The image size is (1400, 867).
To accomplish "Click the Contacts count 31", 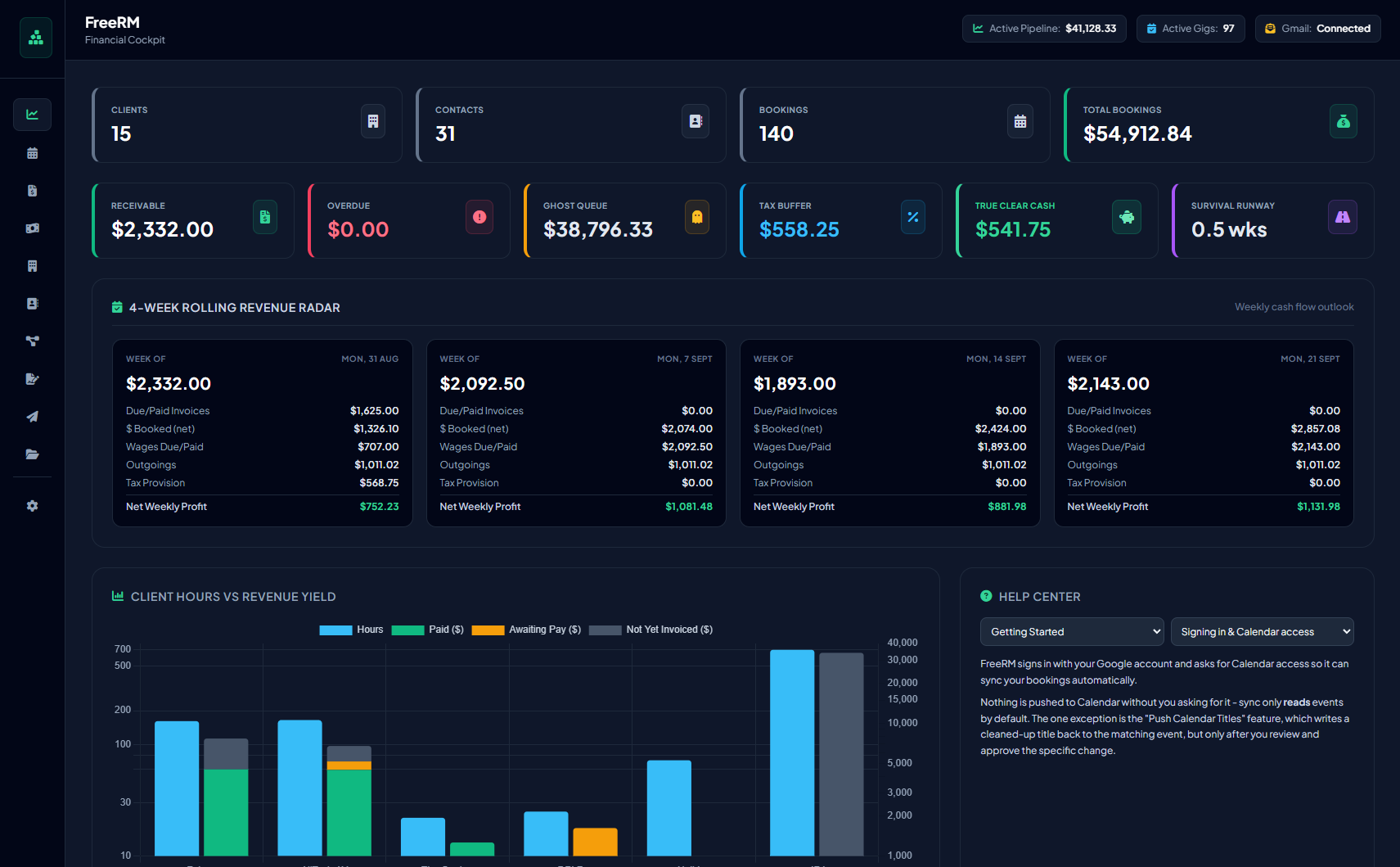I will [x=445, y=133].
